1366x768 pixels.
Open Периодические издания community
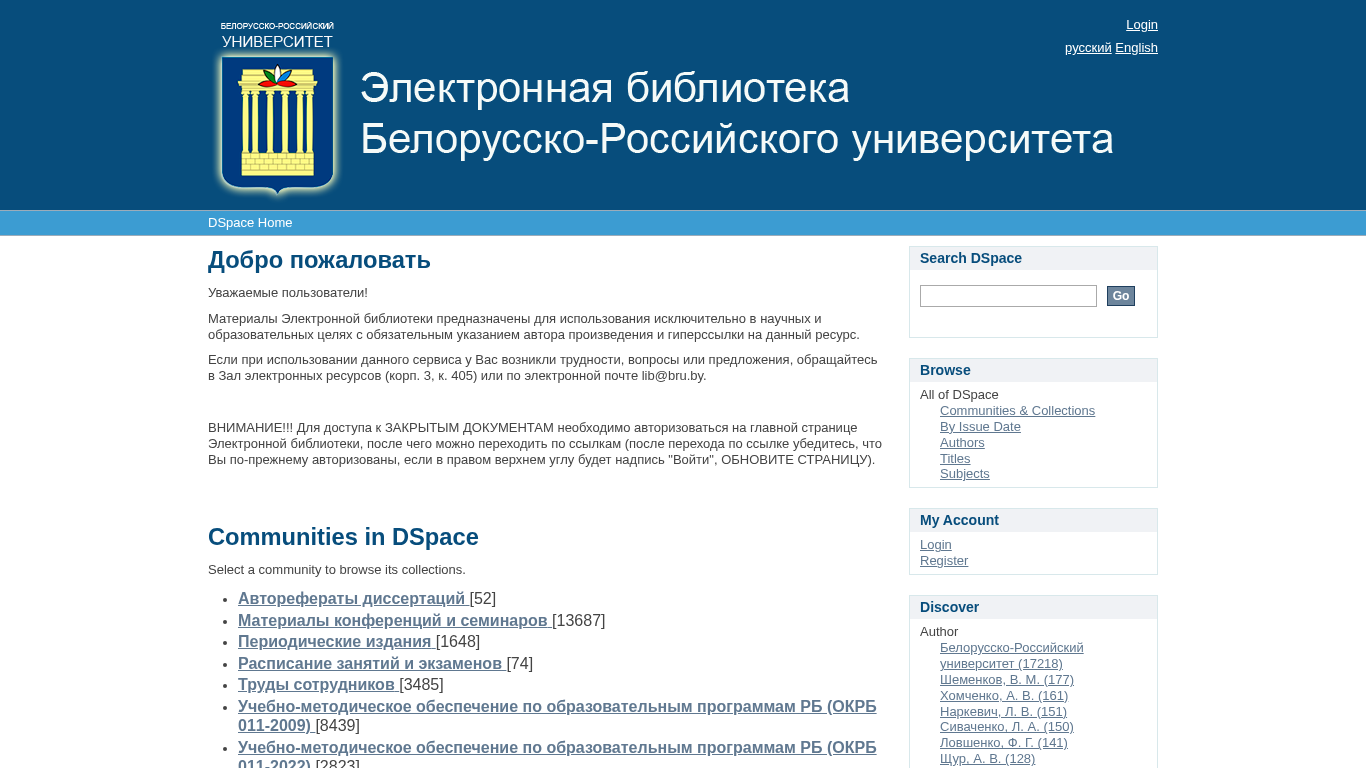click(x=337, y=642)
